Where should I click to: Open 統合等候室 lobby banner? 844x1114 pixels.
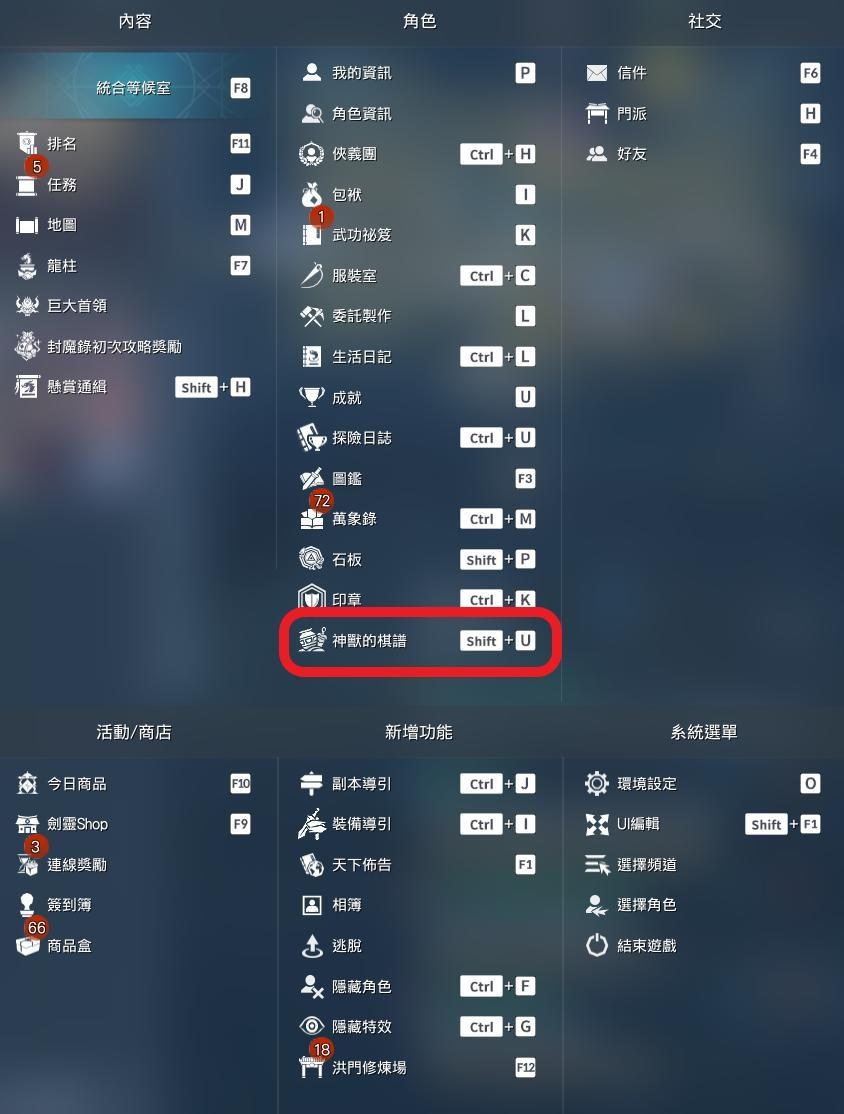pos(134,87)
